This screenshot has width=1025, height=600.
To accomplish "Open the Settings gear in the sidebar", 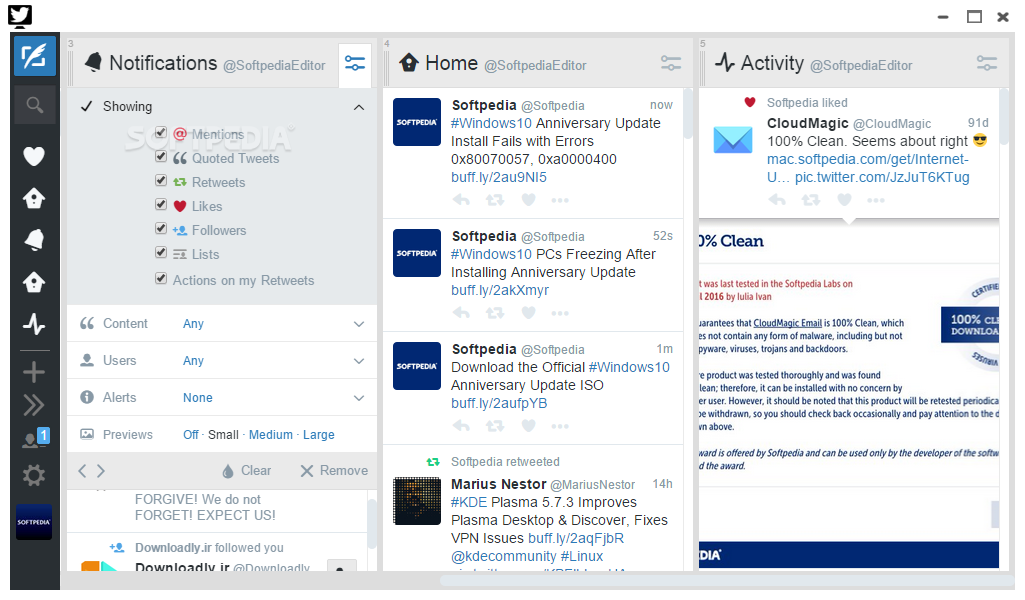I will point(34,475).
